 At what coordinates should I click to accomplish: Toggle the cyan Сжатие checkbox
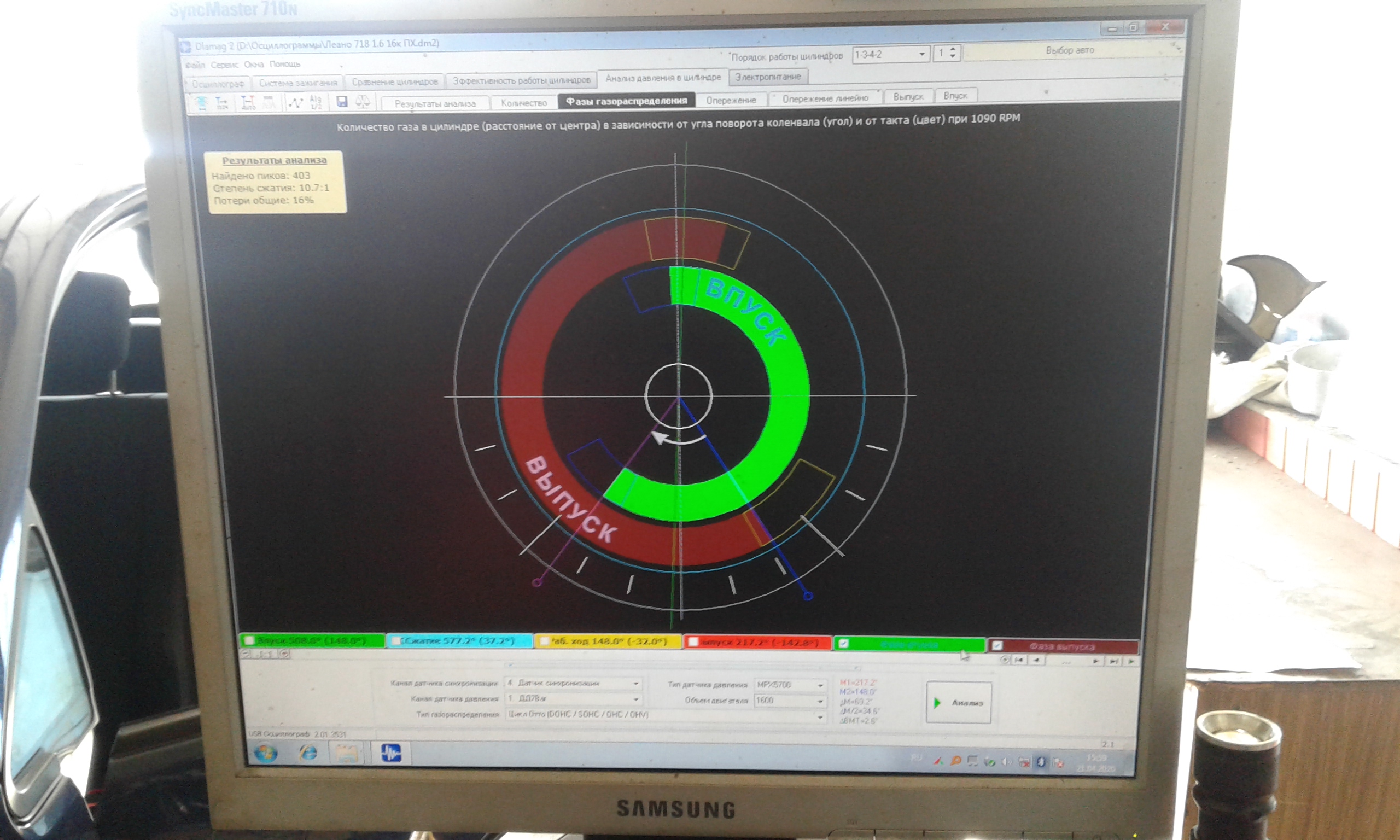pyautogui.click(x=396, y=641)
